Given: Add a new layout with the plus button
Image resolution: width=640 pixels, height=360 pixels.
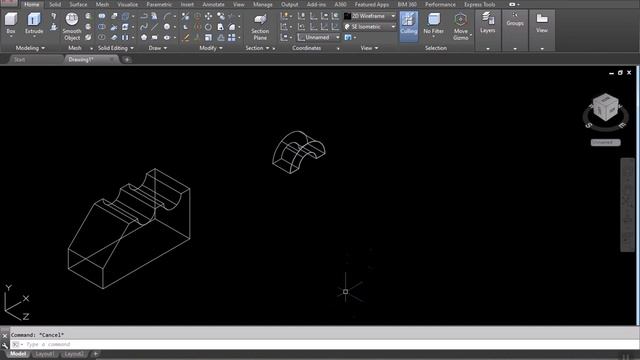Looking at the screenshot, I should [96, 354].
